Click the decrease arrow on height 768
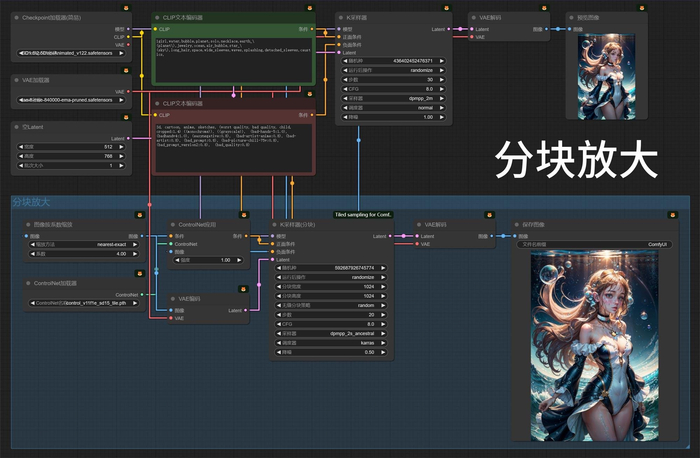This screenshot has width=700, height=458. (x=21, y=156)
